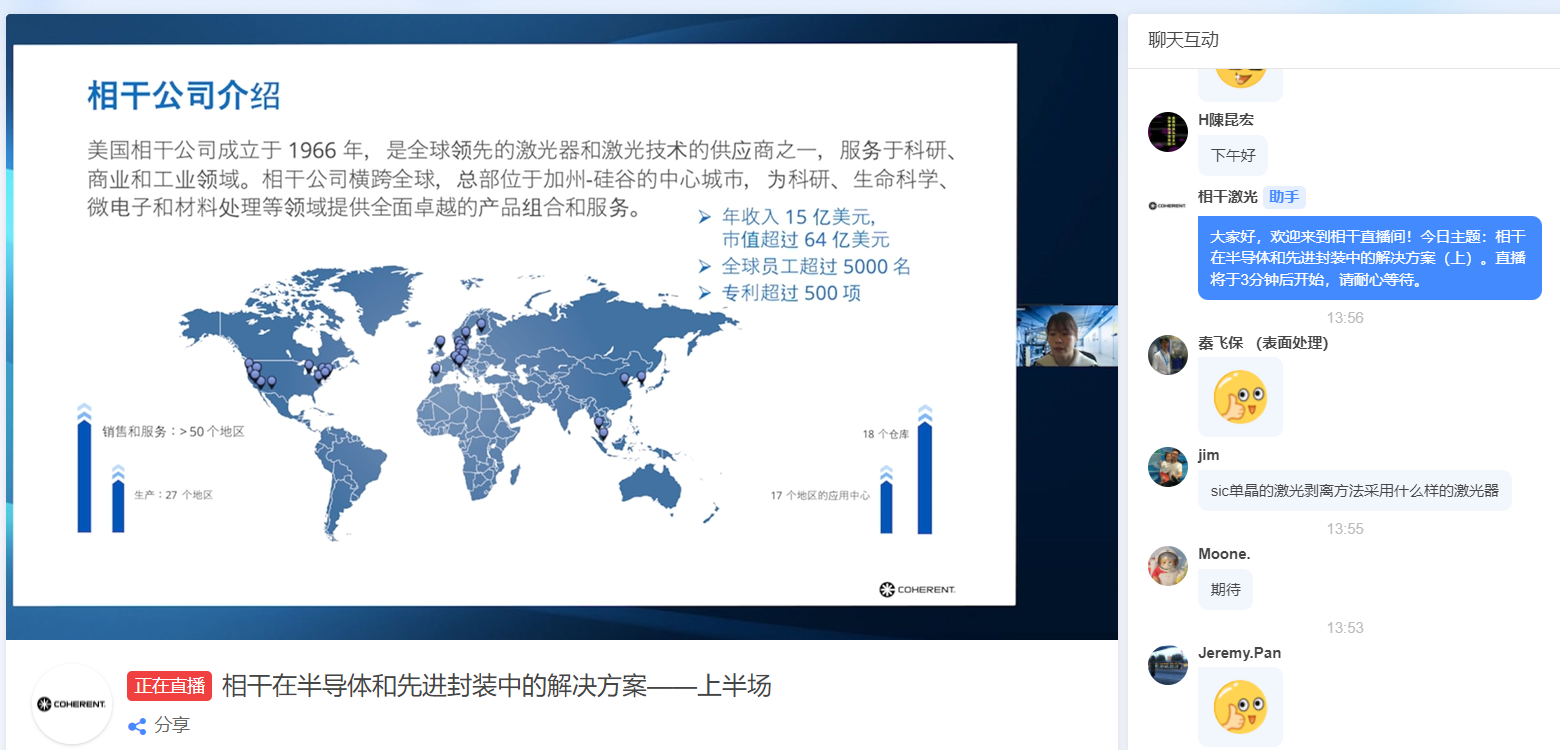Click the livestream title 相干在半导体和先进封装中的解决方案

[x=496, y=686]
